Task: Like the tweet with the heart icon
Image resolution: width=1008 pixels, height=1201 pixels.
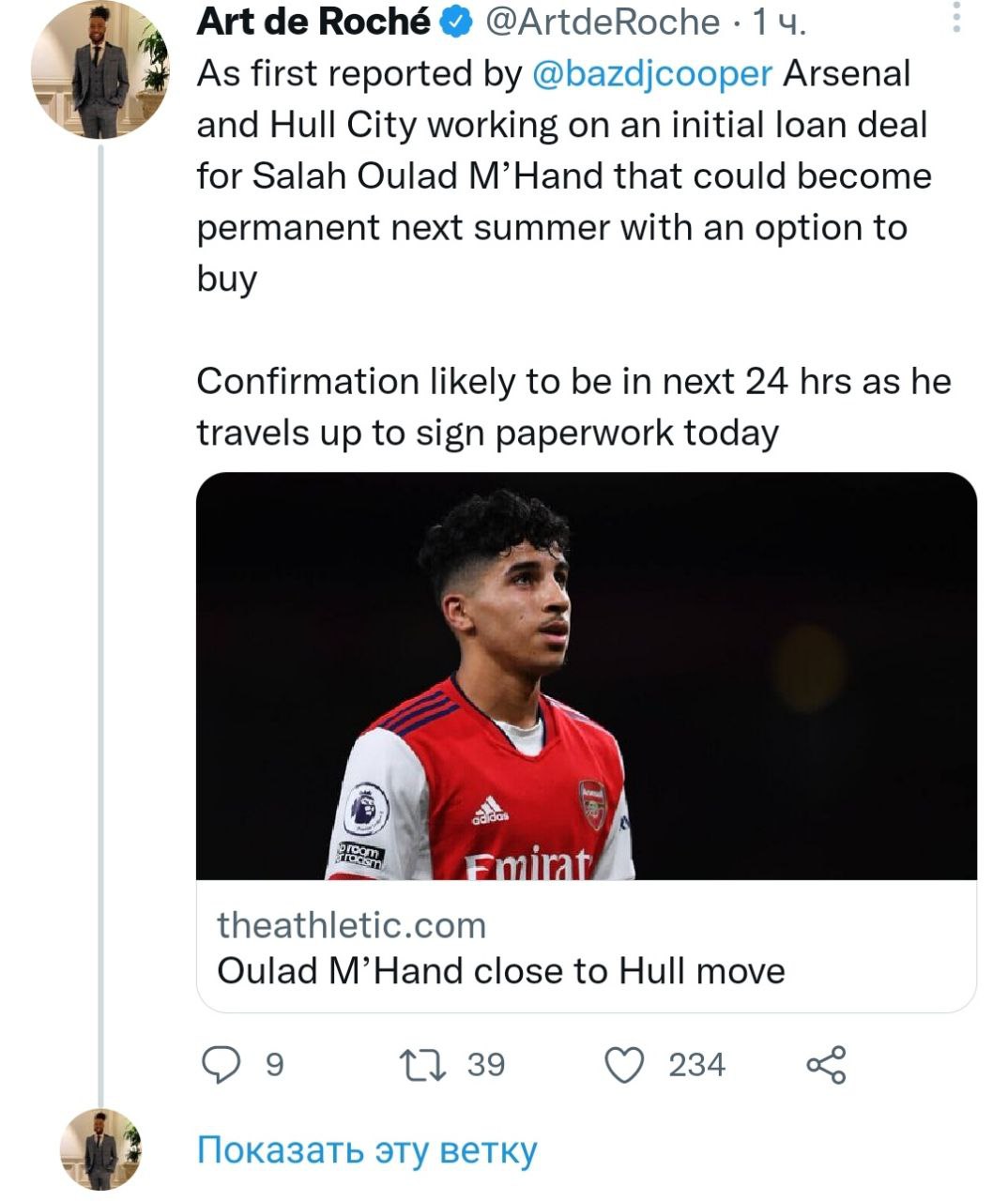Action: pos(624,1065)
